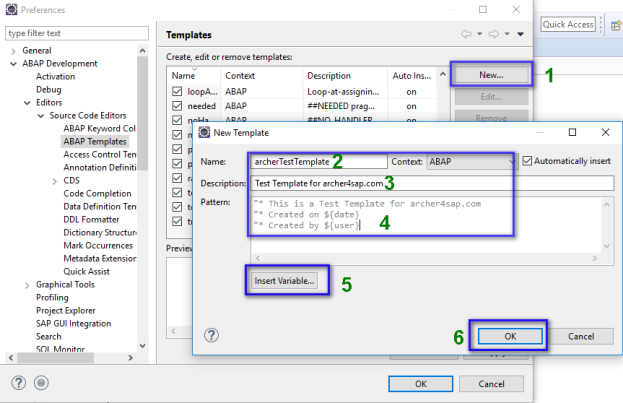Expand the General tree node
The width and height of the screenshot is (623, 403).
point(14,51)
